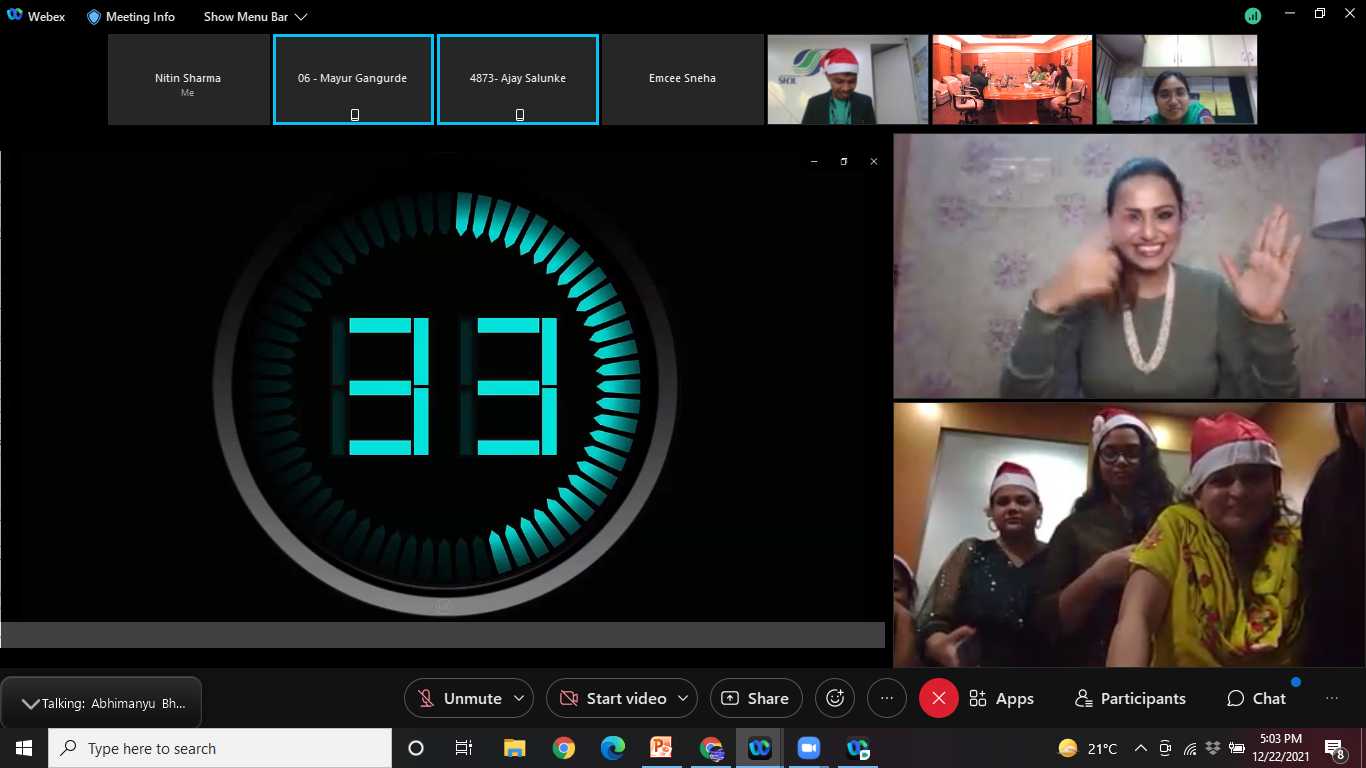Open Dropbox tray icon
This screenshot has width=1366, height=768.
click(x=1214, y=748)
